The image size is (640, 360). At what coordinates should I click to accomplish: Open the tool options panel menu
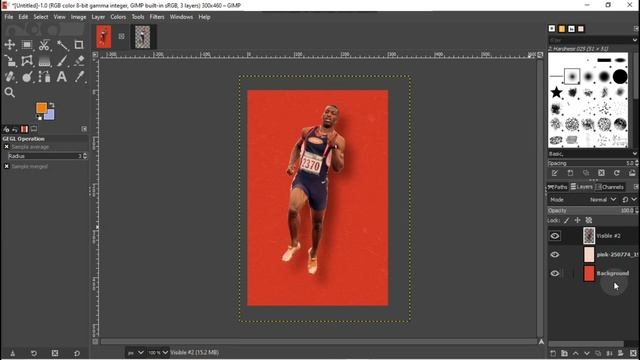pyautogui.click(x=84, y=129)
